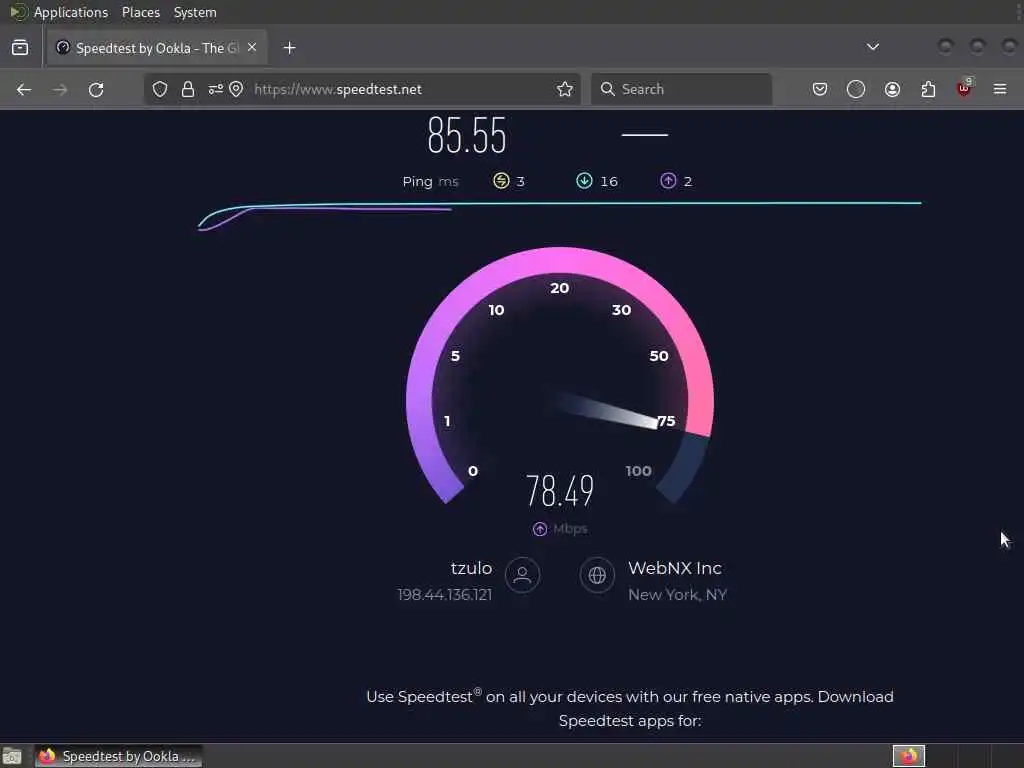Click the 78.49 upload speed reading

pos(560,490)
